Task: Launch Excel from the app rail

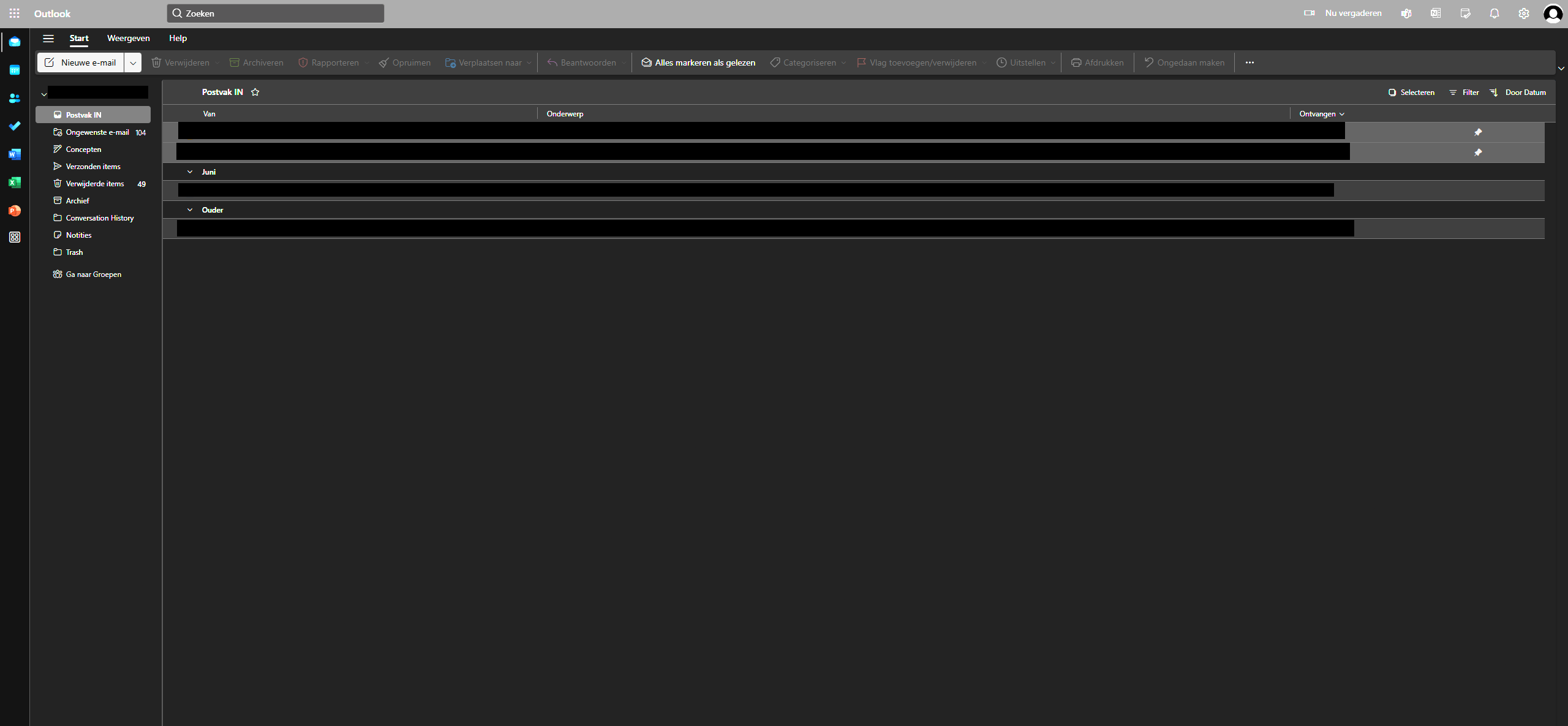Action: point(15,183)
